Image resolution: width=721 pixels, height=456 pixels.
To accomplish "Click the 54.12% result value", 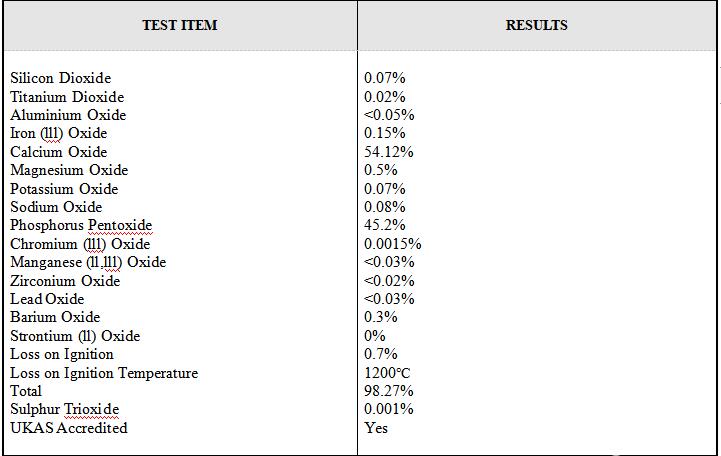I will 388,152.
